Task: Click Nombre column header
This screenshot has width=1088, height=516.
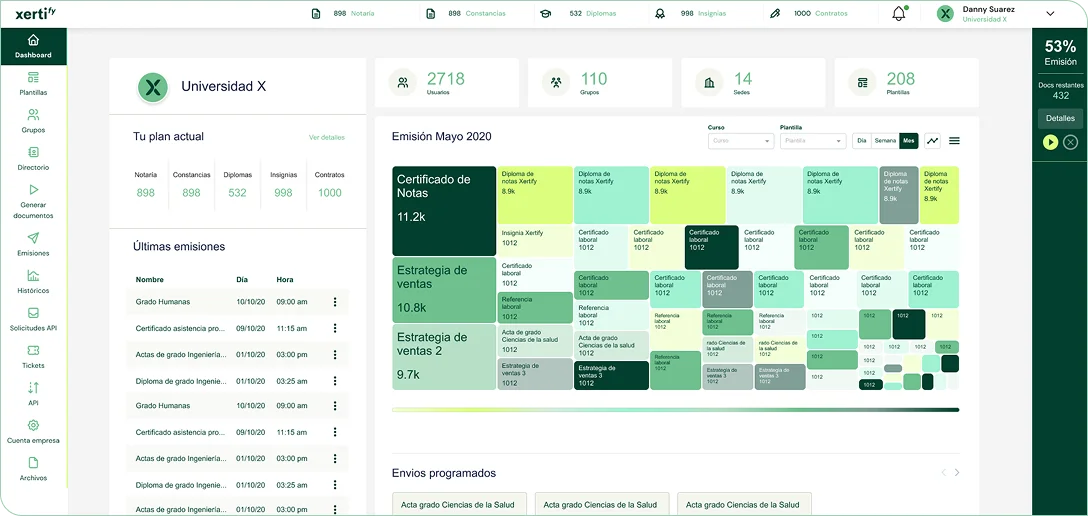Action: [150, 280]
